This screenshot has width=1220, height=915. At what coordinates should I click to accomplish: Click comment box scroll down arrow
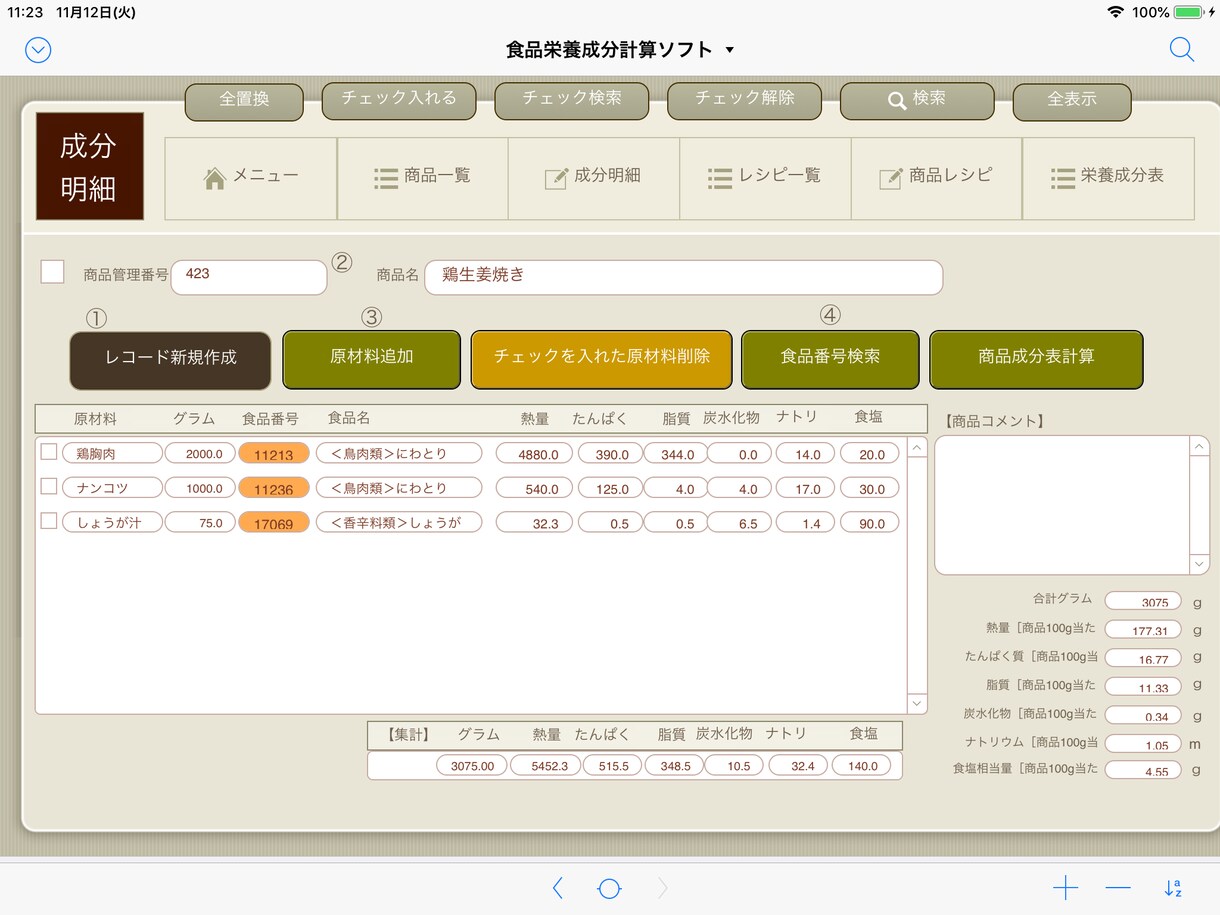pos(1199,564)
